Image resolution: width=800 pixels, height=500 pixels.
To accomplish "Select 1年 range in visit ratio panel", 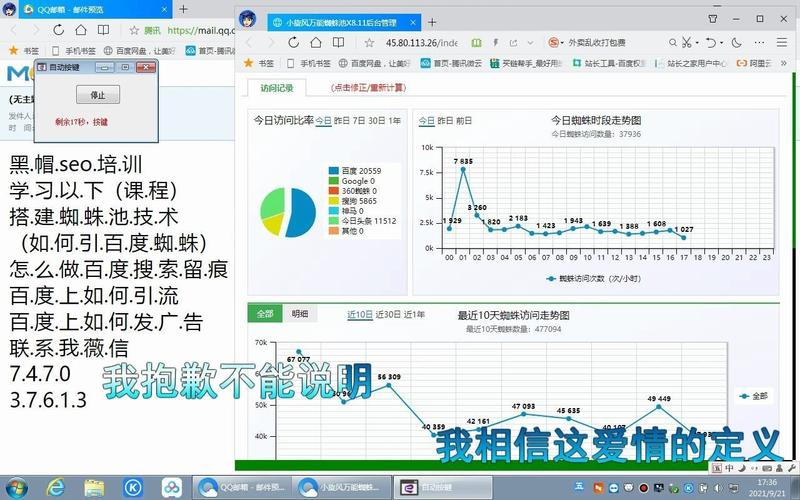I will (394, 121).
